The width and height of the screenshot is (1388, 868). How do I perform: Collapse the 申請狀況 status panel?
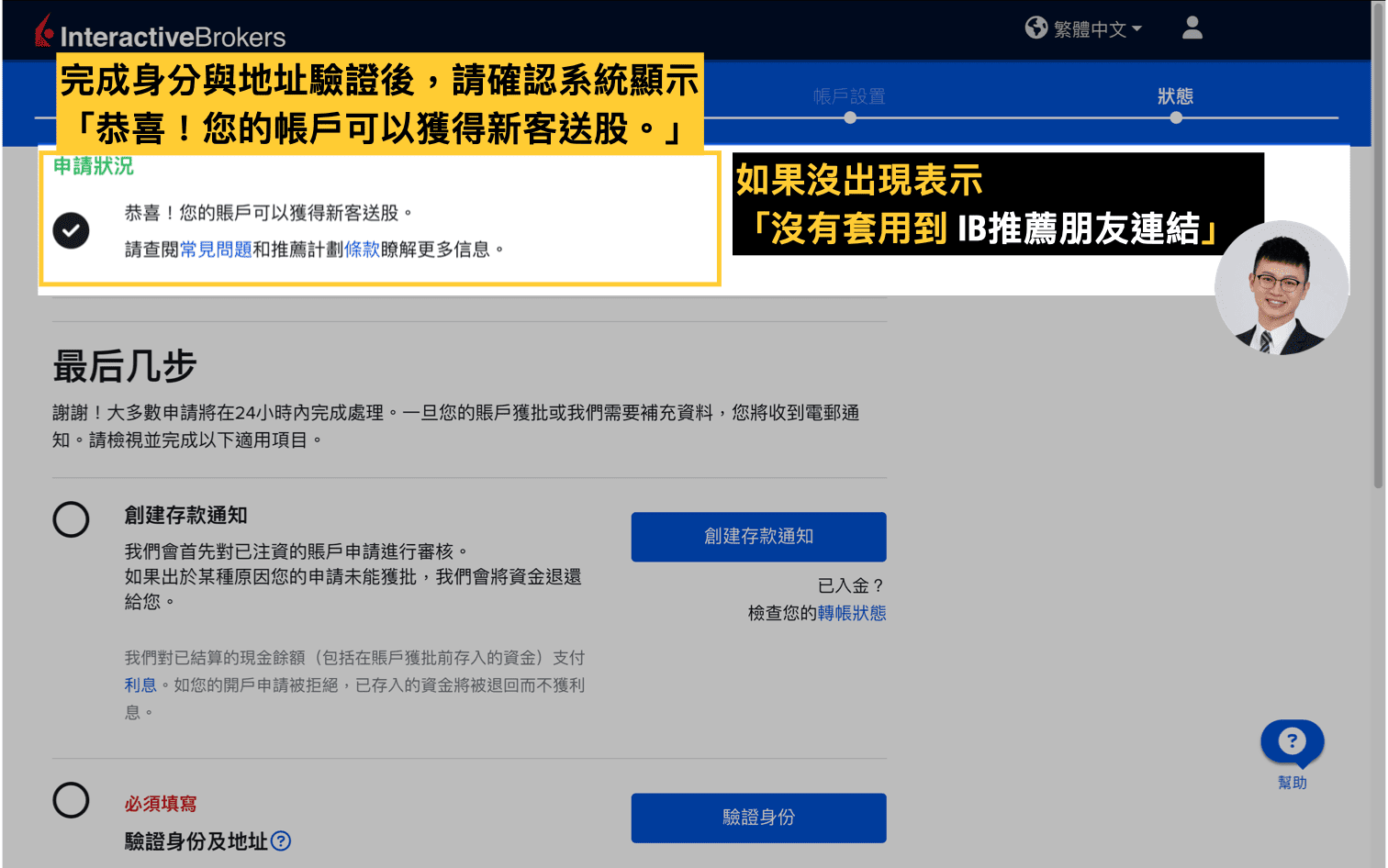point(94,167)
